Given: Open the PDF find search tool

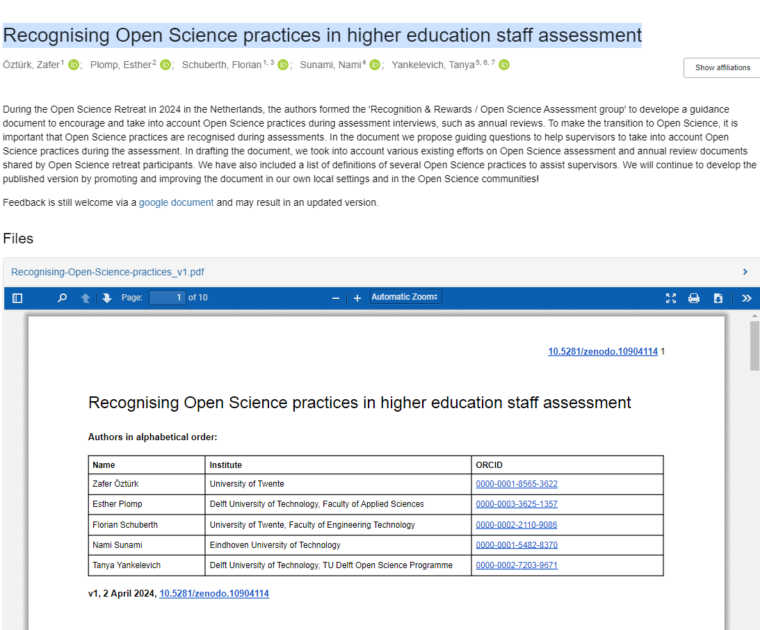Looking at the screenshot, I should point(62,298).
